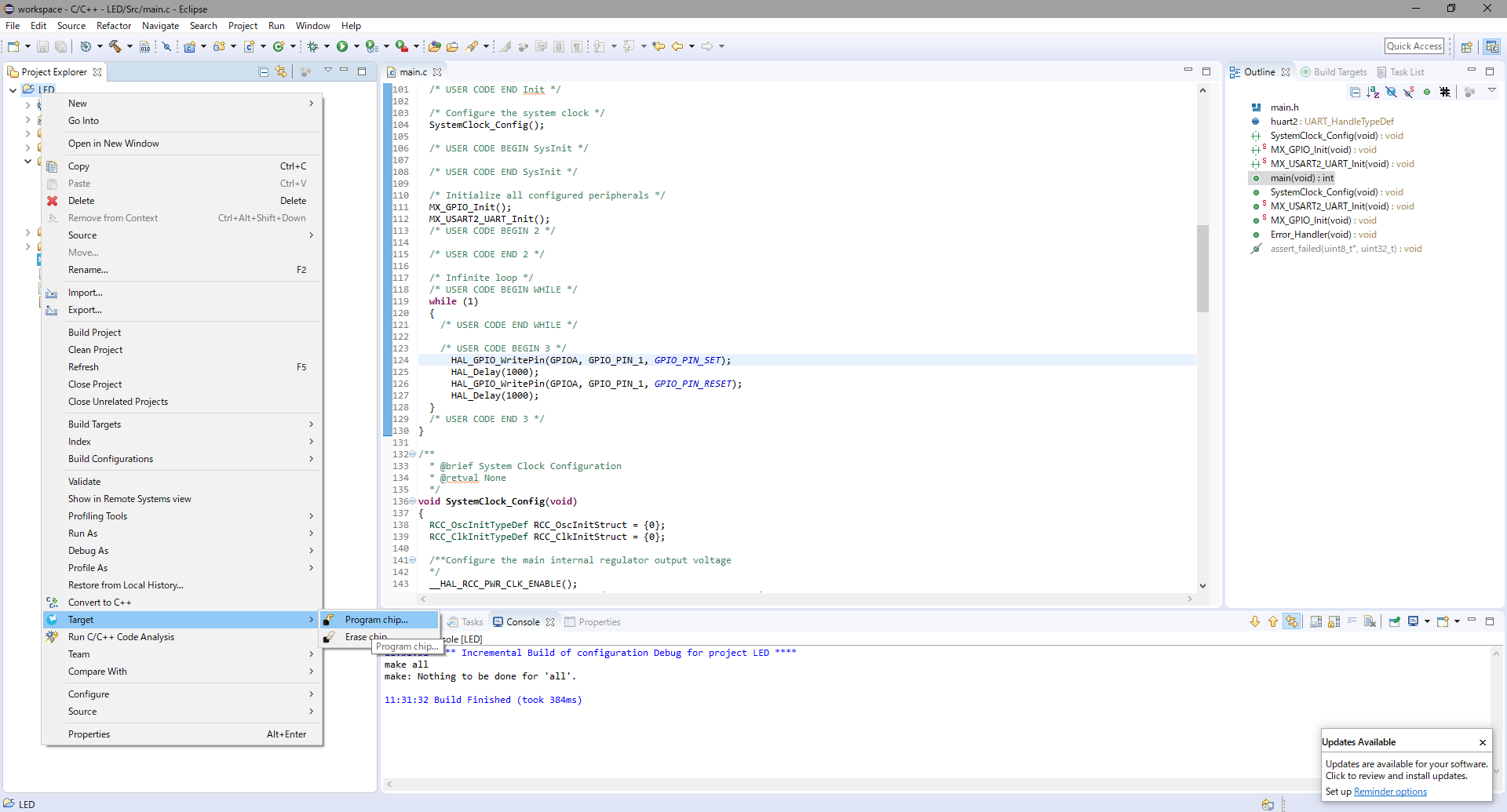Select Clean Project in the context menu
The image size is (1507, 812).
click(95, 350)
